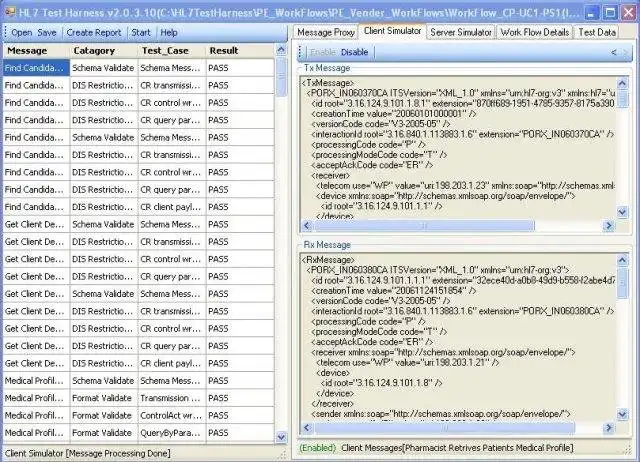Click Rx Message scroll left arrow
This screenshot has height=462, width=640.
coord(307,428)
